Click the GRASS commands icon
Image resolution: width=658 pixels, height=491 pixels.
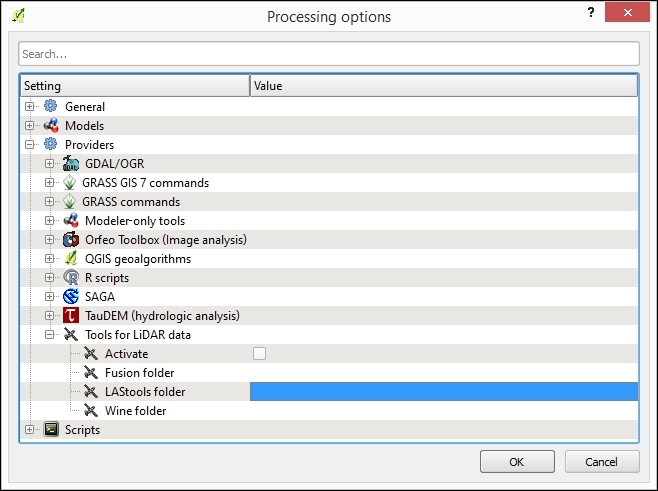pyautogui.click(x=69, y=201)
